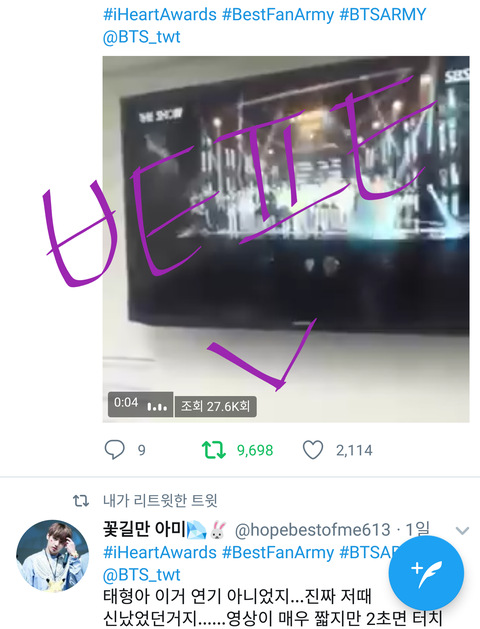Open the 2,114 likes count
Image resolution: width=480 pixels, height=629 pixels.
pyautogui.click(x=354, y=450)
